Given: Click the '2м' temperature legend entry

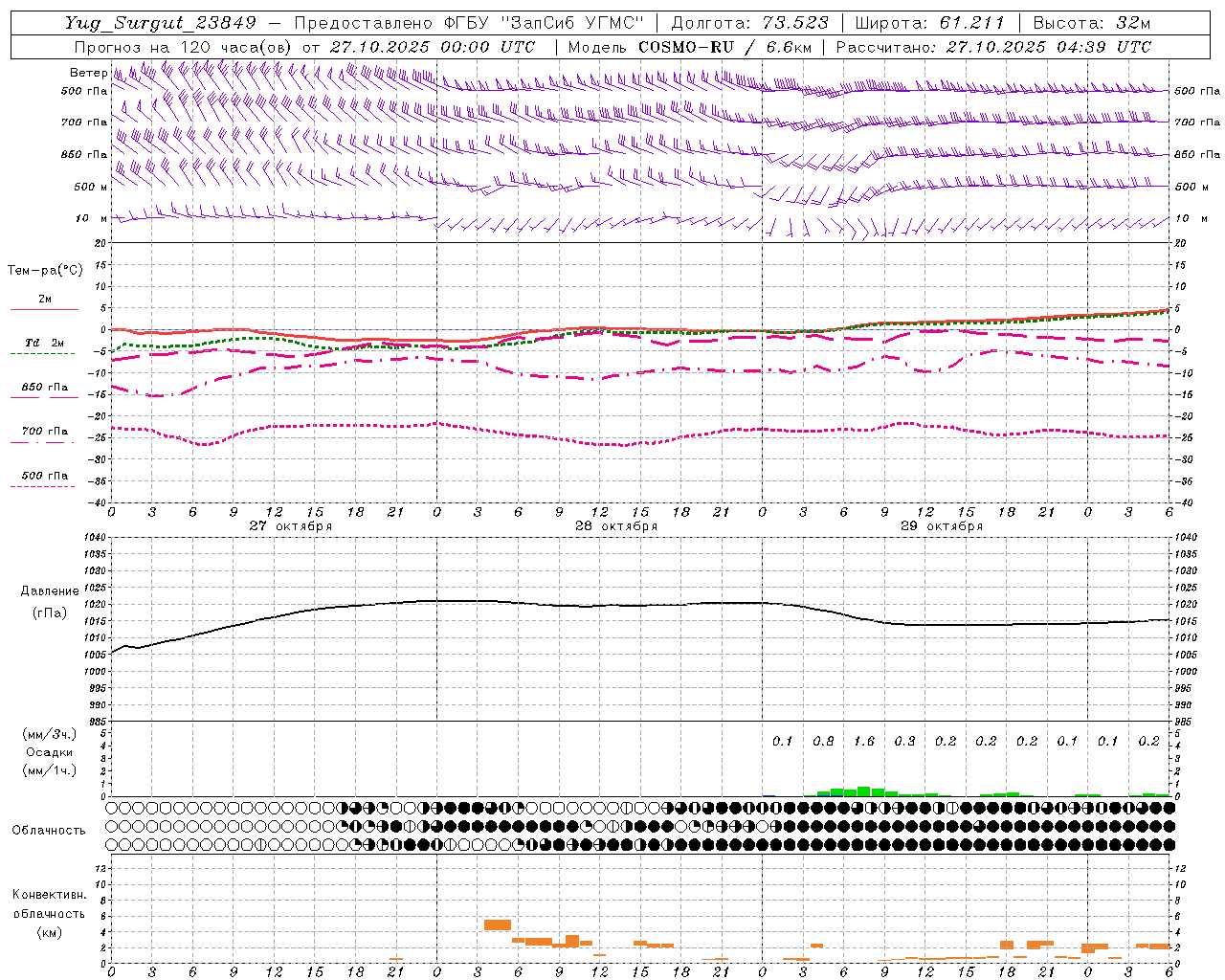Looking at the screenshot, I should (x=45, y=299).
